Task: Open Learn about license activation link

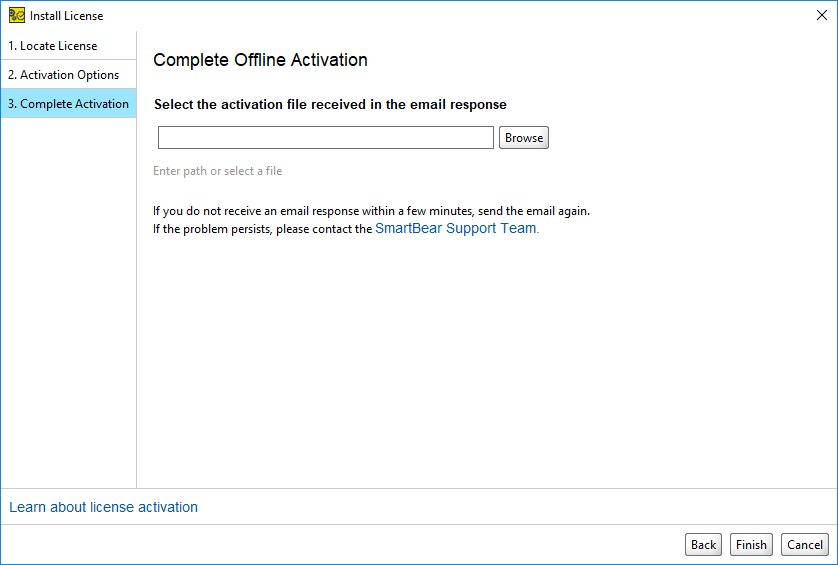Action: (103, 507)
